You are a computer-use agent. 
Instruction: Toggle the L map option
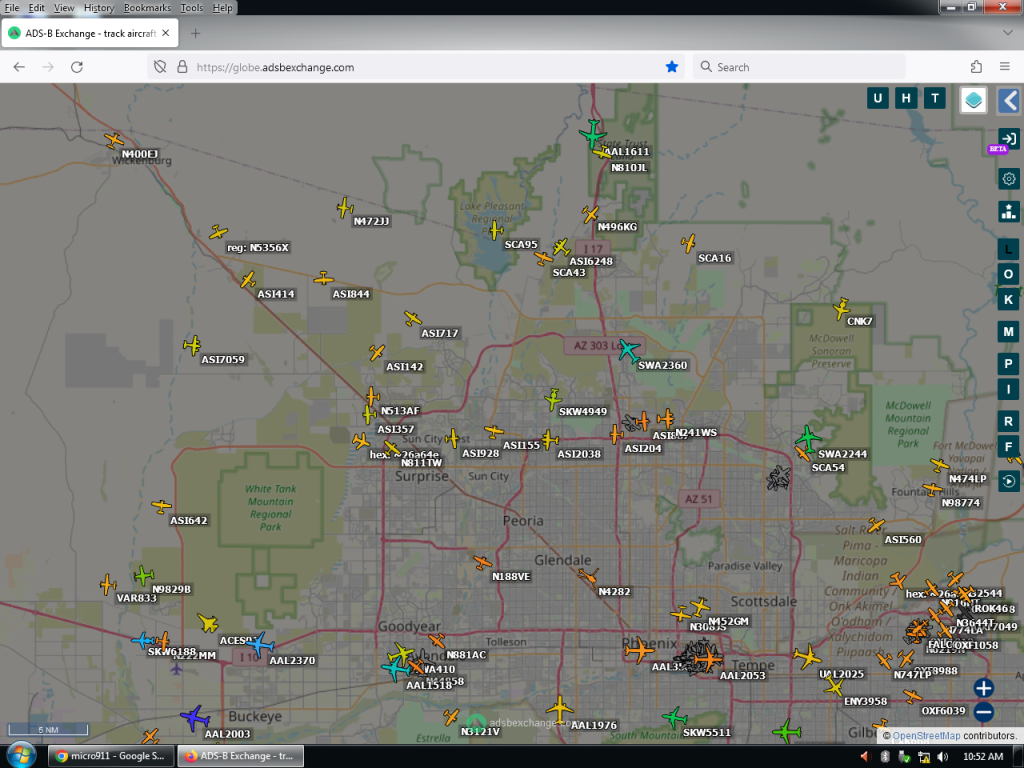(x=1008, y=249)
